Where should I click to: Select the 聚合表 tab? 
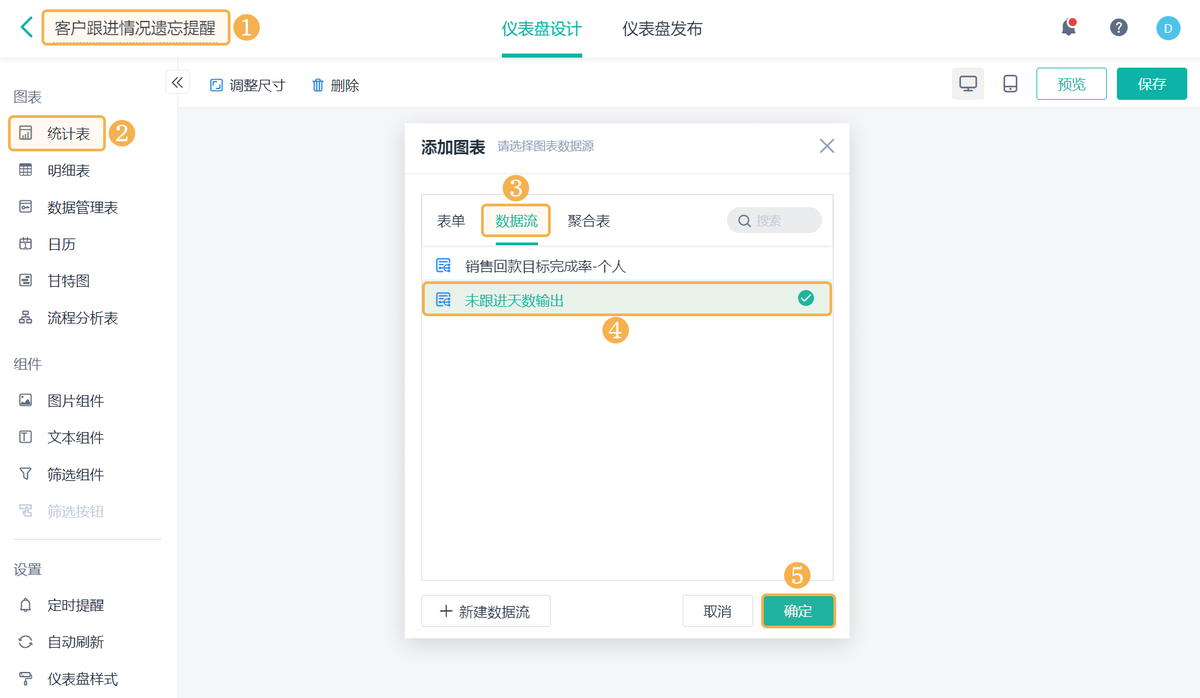click(x=589, y=221)
